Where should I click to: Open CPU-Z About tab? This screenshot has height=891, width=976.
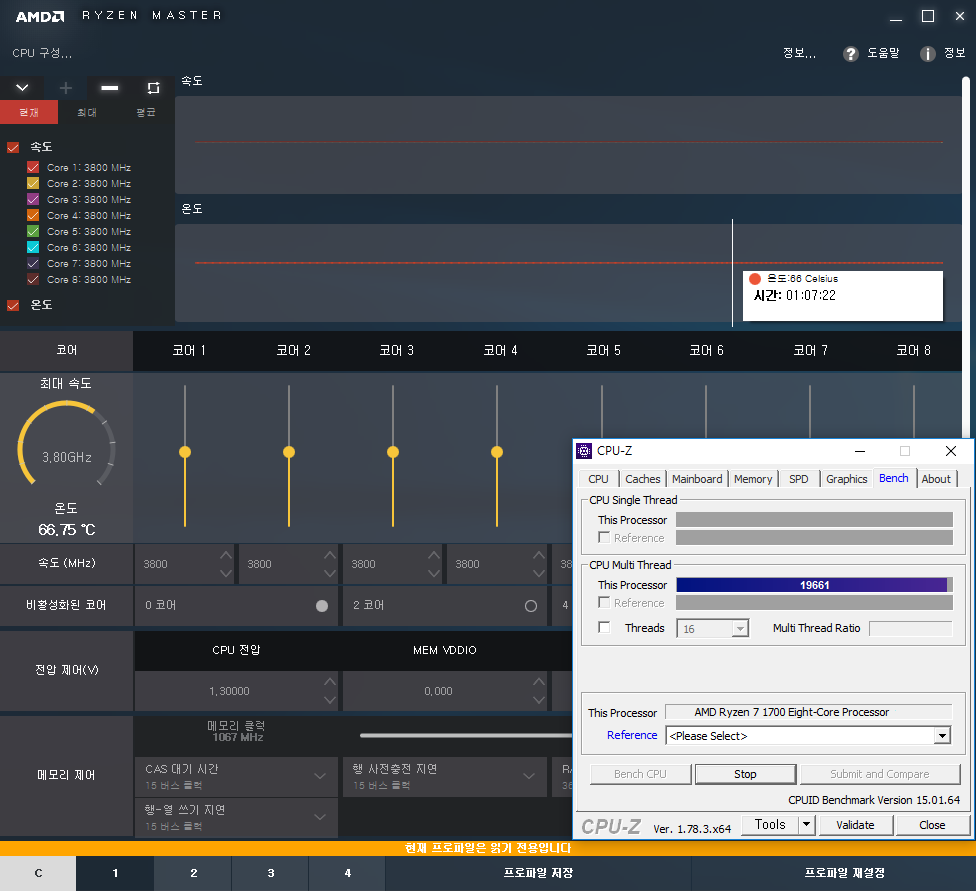point(936,479)
